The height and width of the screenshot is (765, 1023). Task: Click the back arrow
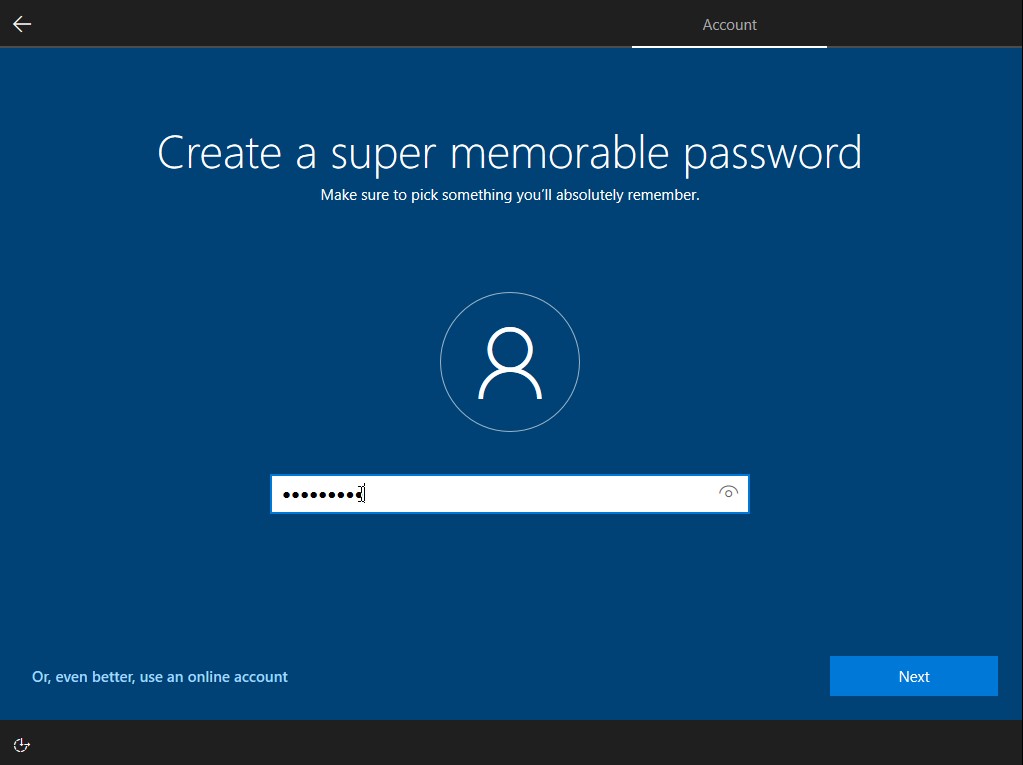tap(21, 23)
